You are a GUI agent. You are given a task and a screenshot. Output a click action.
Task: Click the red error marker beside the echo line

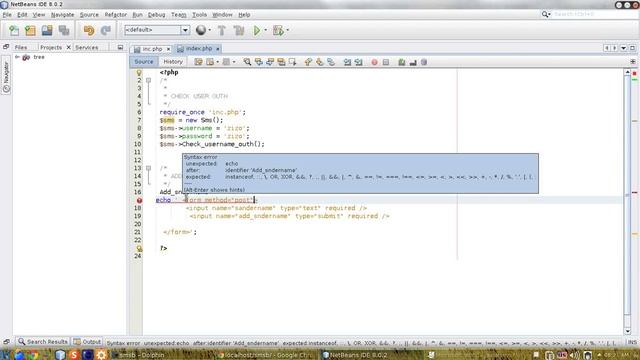139,200
